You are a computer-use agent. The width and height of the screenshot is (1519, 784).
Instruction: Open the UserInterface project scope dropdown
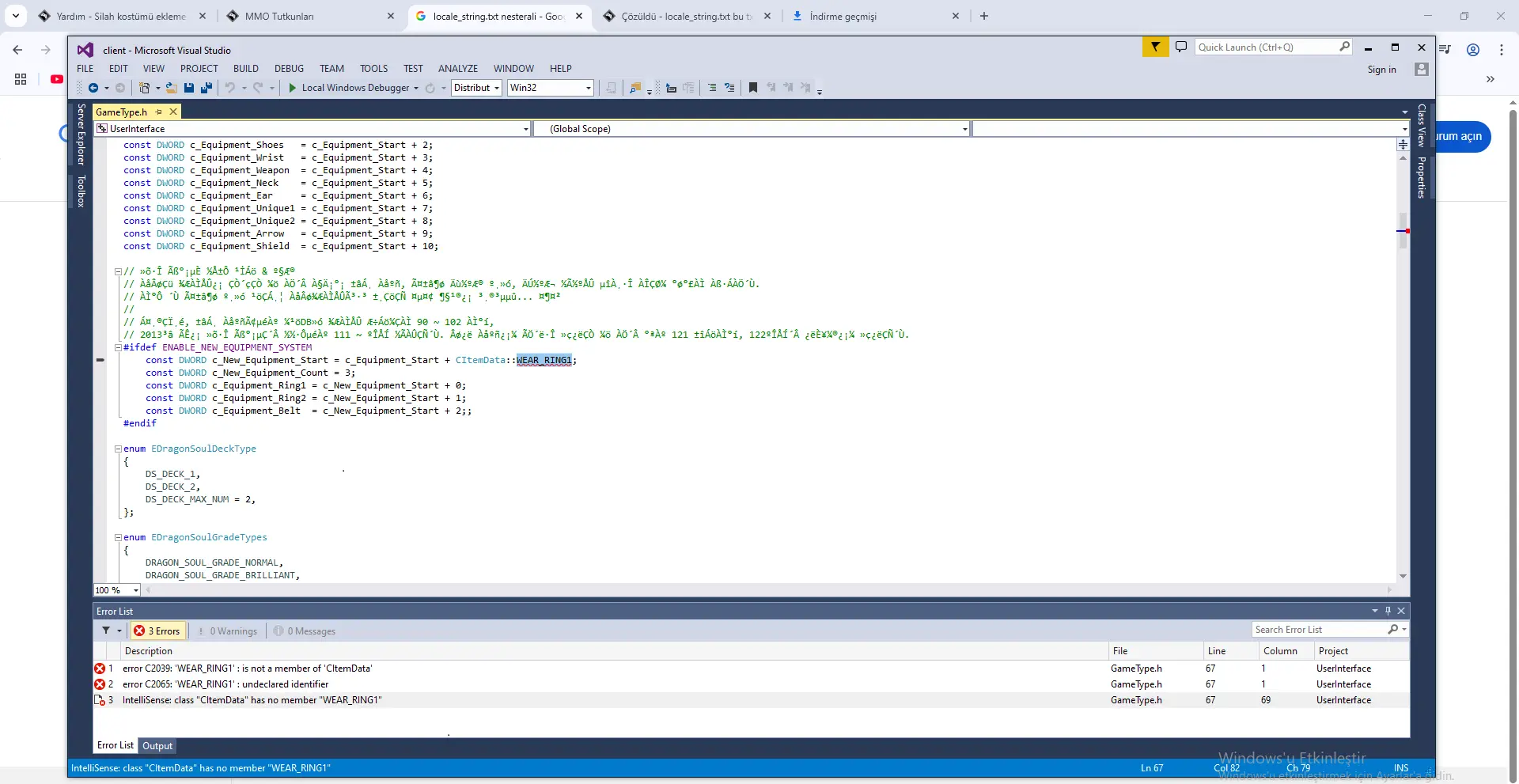tap(313, 129)
